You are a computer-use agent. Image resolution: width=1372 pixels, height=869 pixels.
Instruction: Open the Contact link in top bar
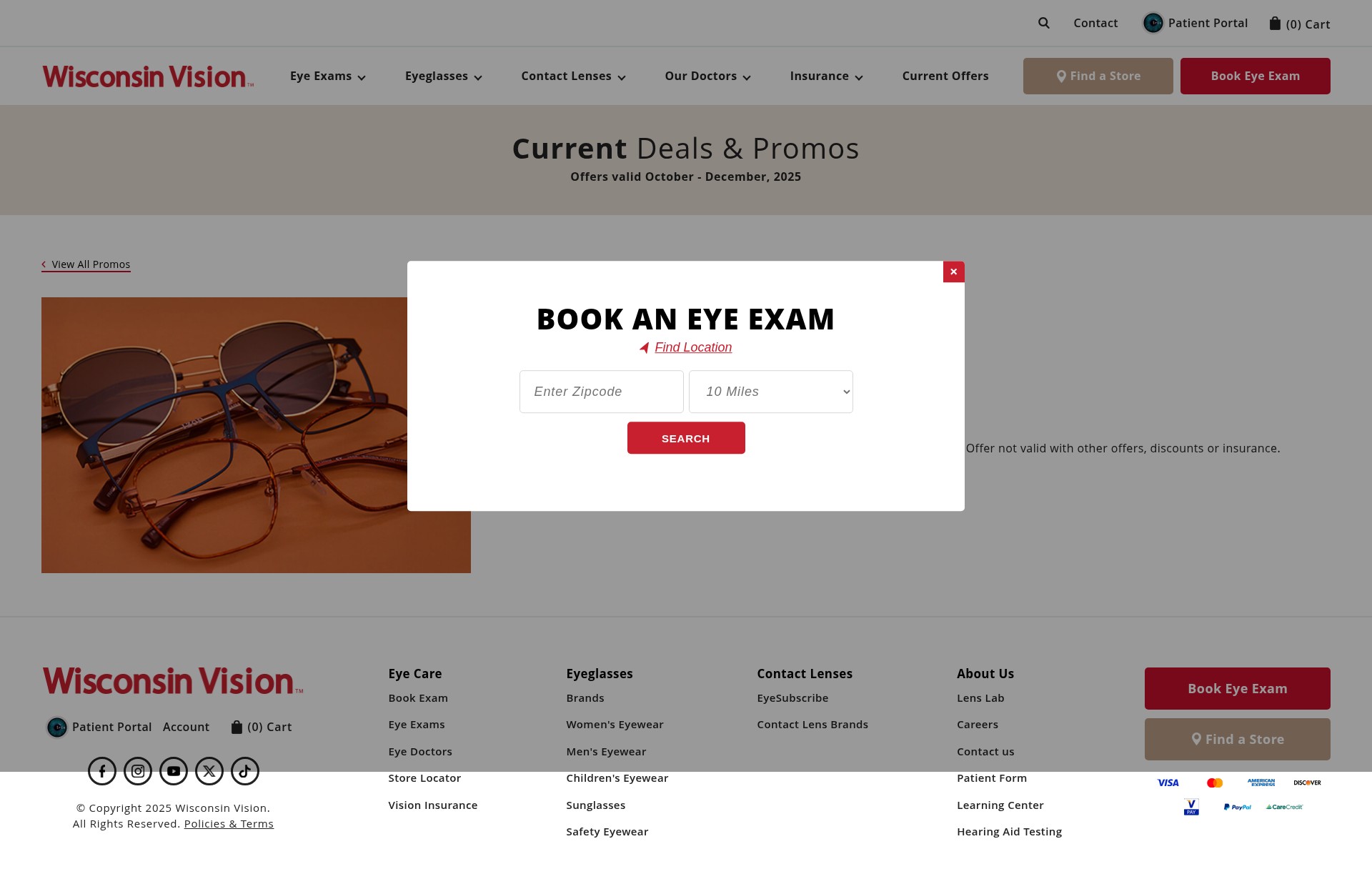coord(1095,23)
